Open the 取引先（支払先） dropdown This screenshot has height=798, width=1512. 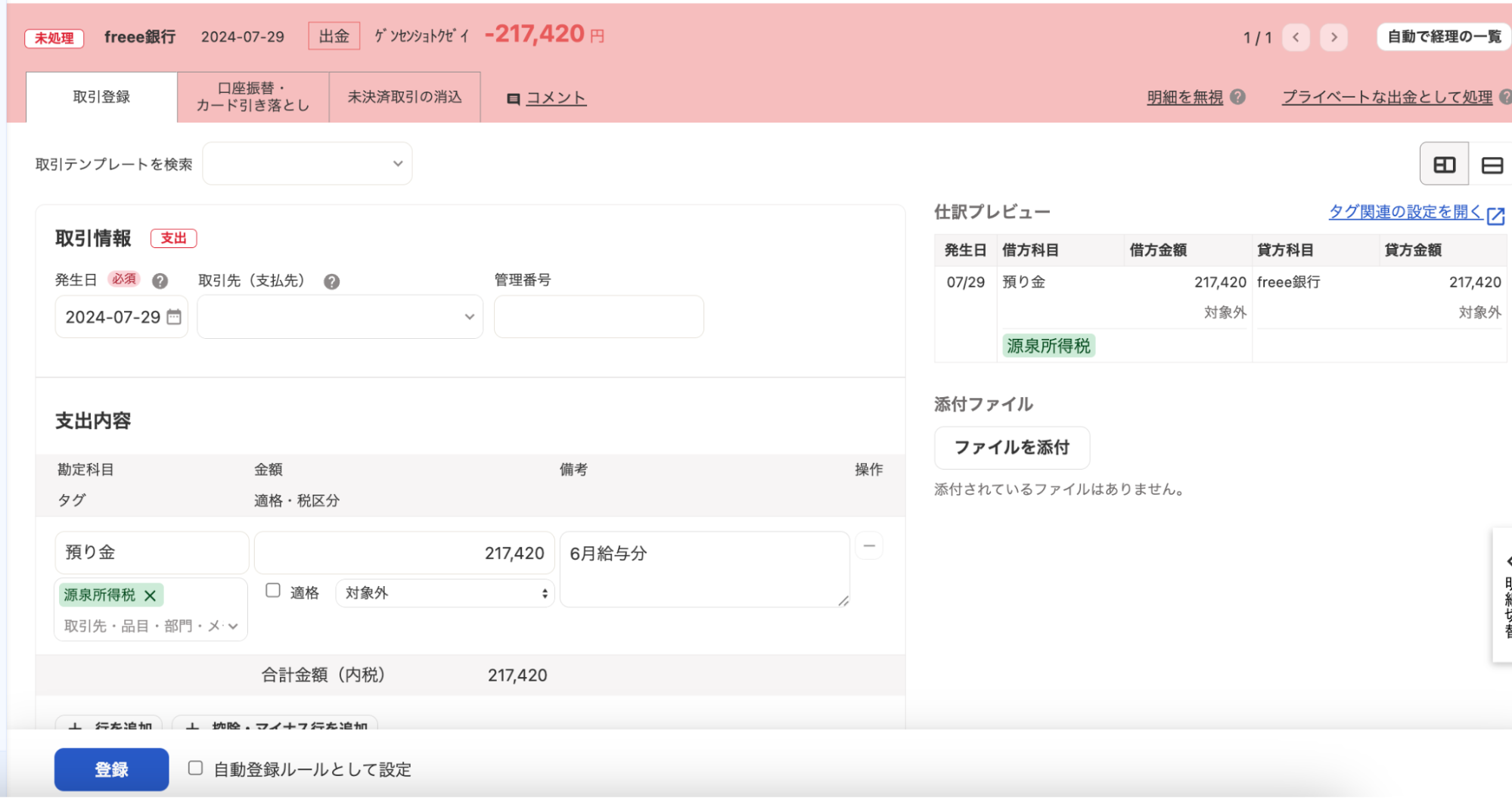coord(340,317)
